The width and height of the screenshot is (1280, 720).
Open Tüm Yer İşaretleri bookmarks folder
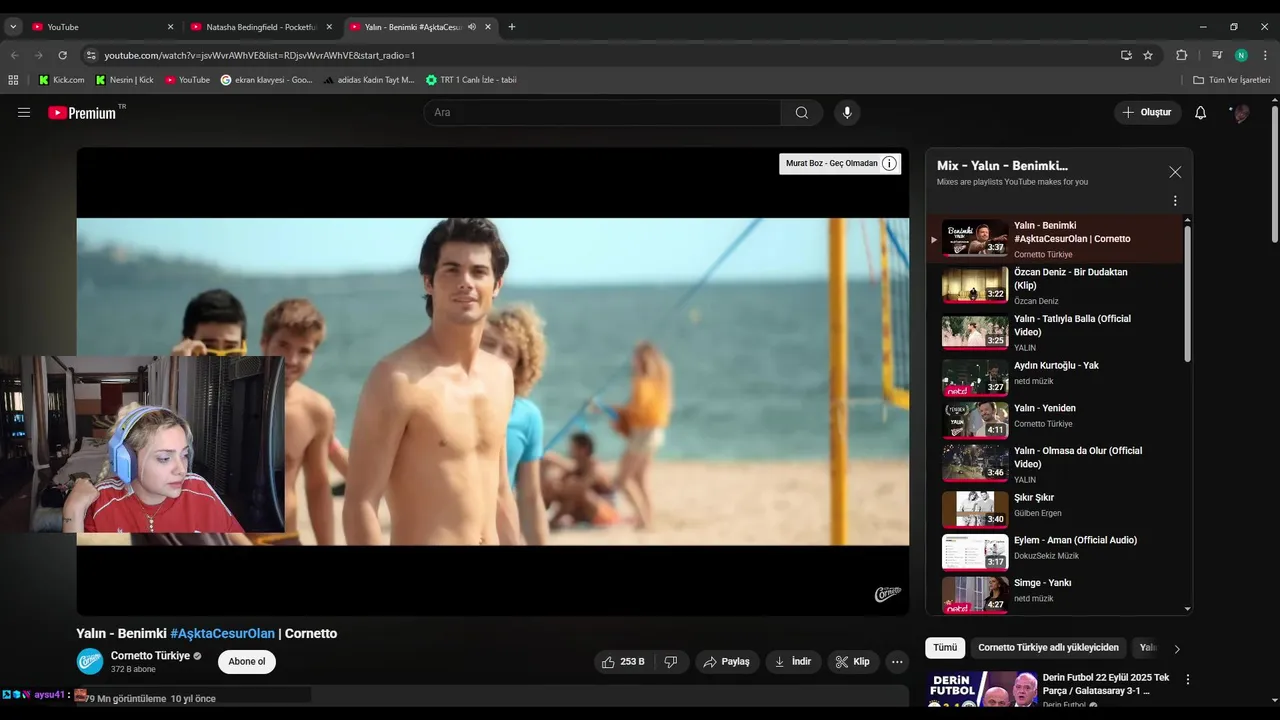pyautogui.click(x=1231, y=80)
